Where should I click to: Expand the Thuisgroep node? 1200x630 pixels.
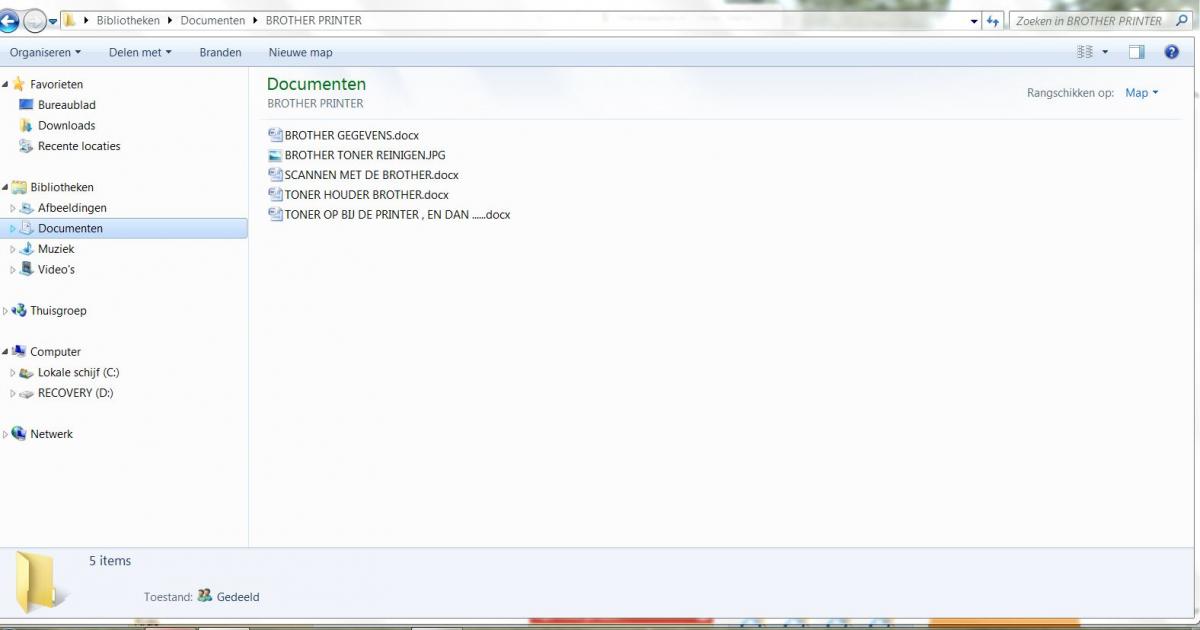pos(5,311)
